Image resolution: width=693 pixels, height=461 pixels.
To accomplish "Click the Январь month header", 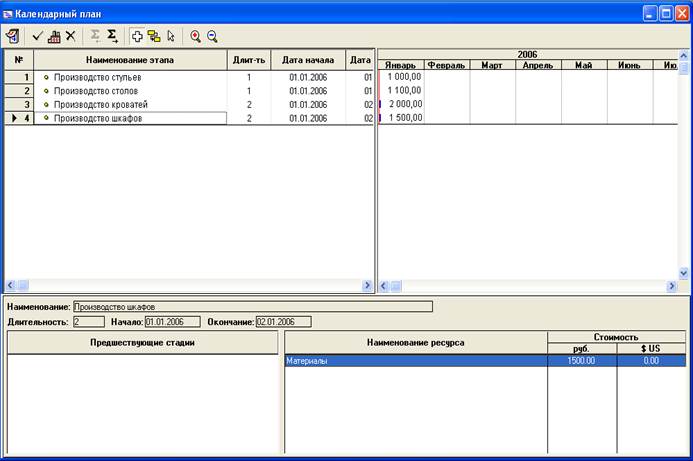I will click(x=401, y=65).
